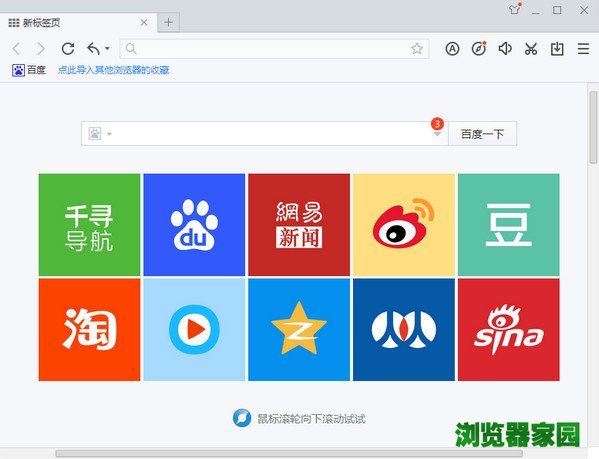Screen dimensions: 599x459
Task: Close the 新标签页 tab
Action: click(x=144, y=23)
